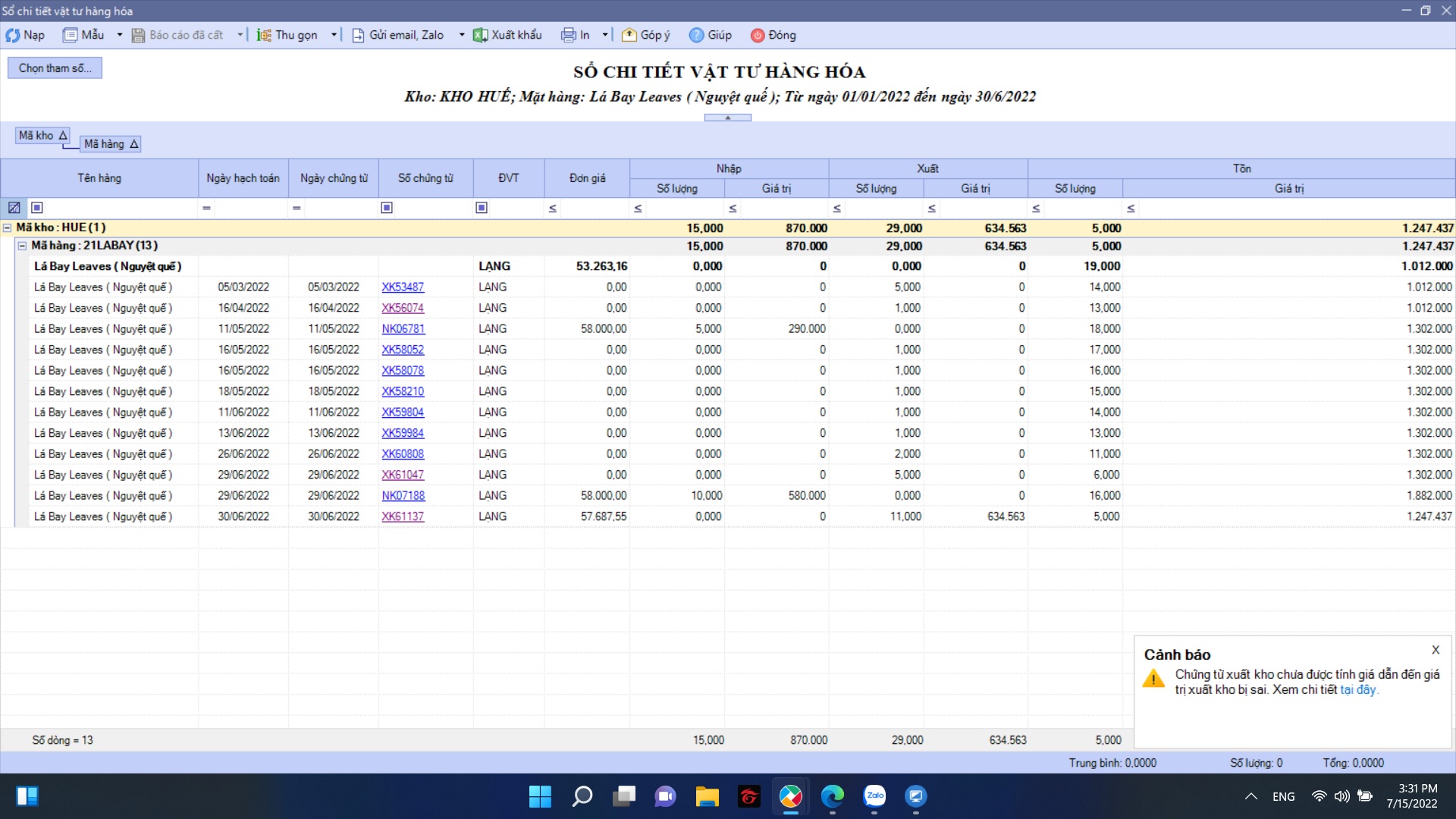Click the Chọn tham số button

(55, 68)
